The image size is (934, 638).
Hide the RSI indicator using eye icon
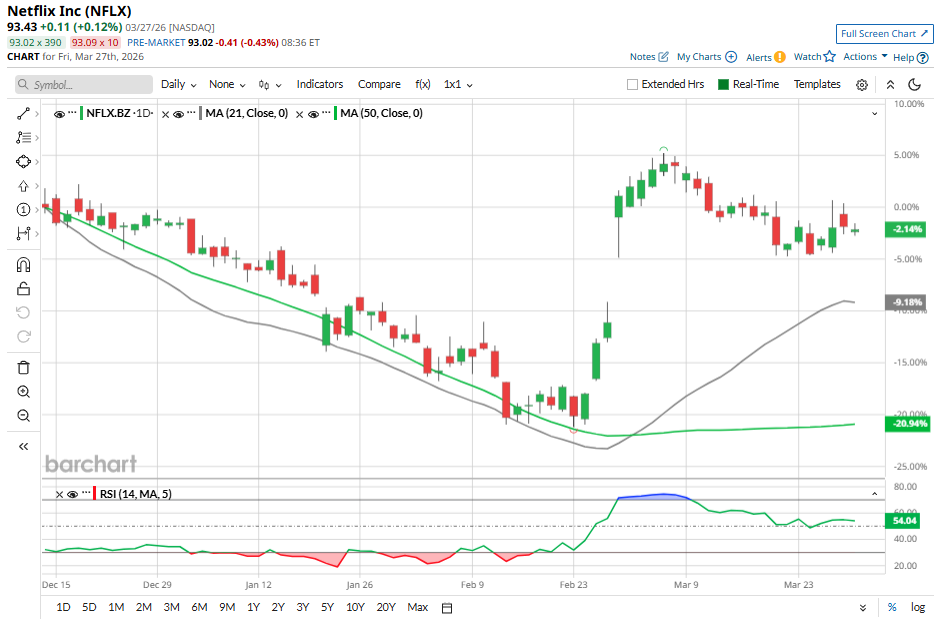tap(72, 494)
